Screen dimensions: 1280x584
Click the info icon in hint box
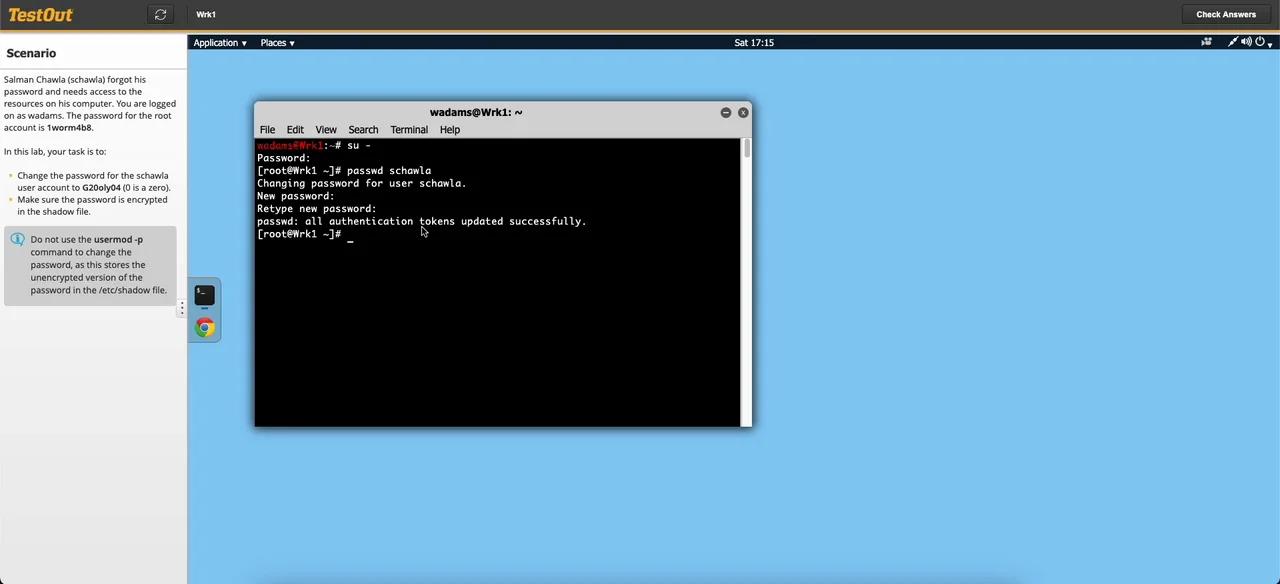(17, 240)
